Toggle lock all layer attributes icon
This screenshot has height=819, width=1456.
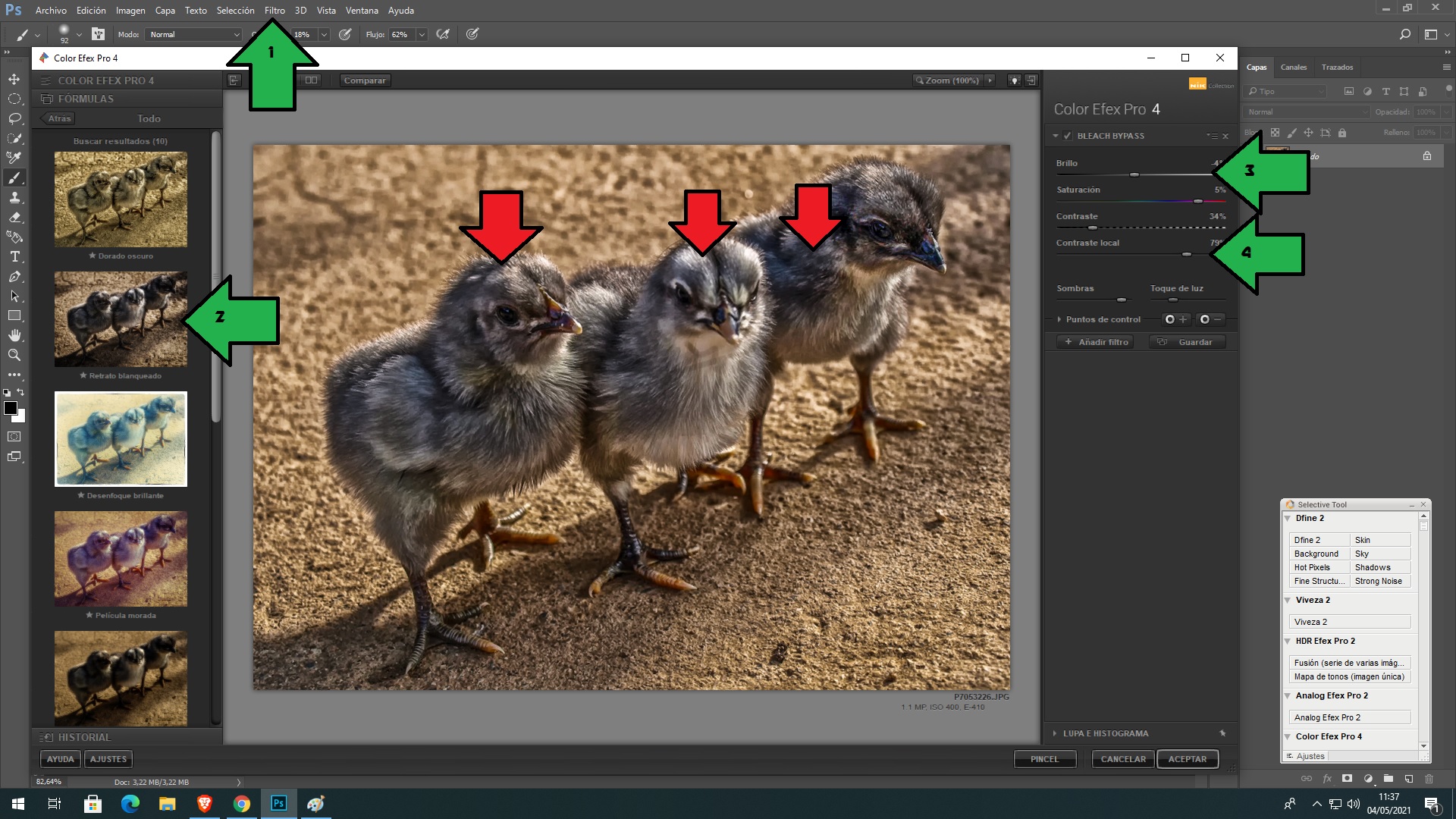pyautogui.click(x=1342, y=133)
